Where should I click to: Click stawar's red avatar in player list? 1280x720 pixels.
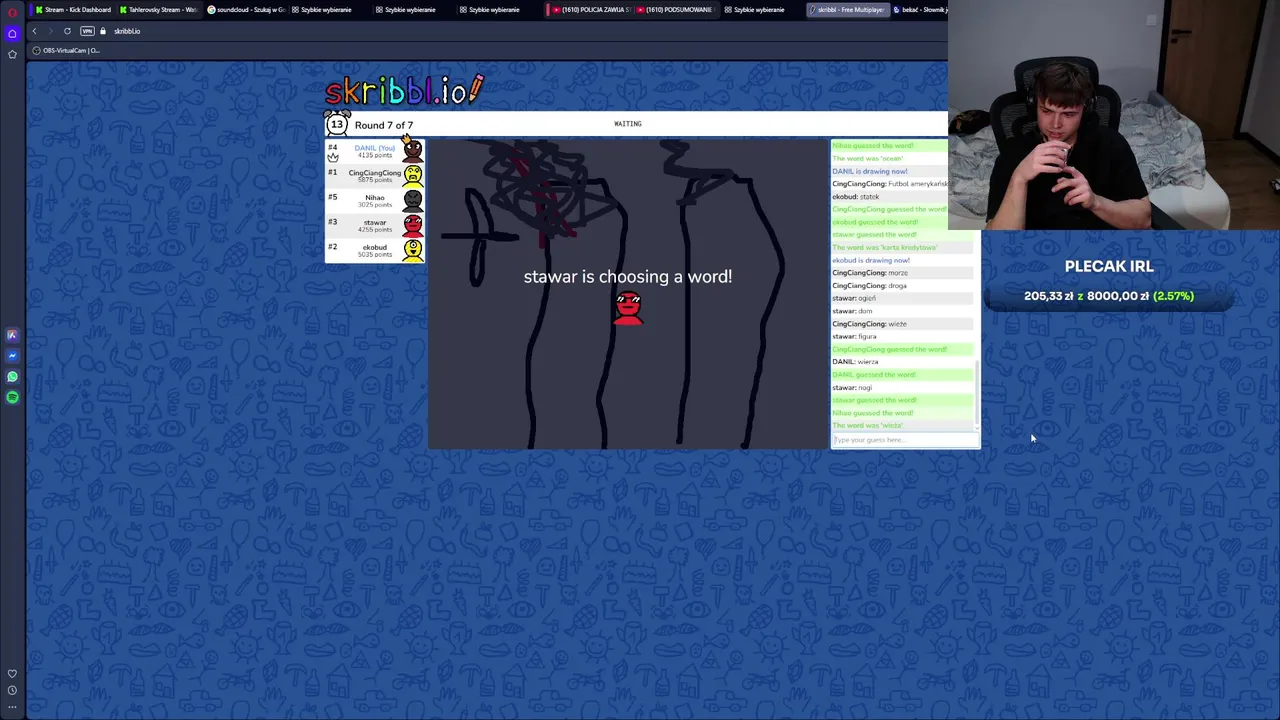[412, 226]
